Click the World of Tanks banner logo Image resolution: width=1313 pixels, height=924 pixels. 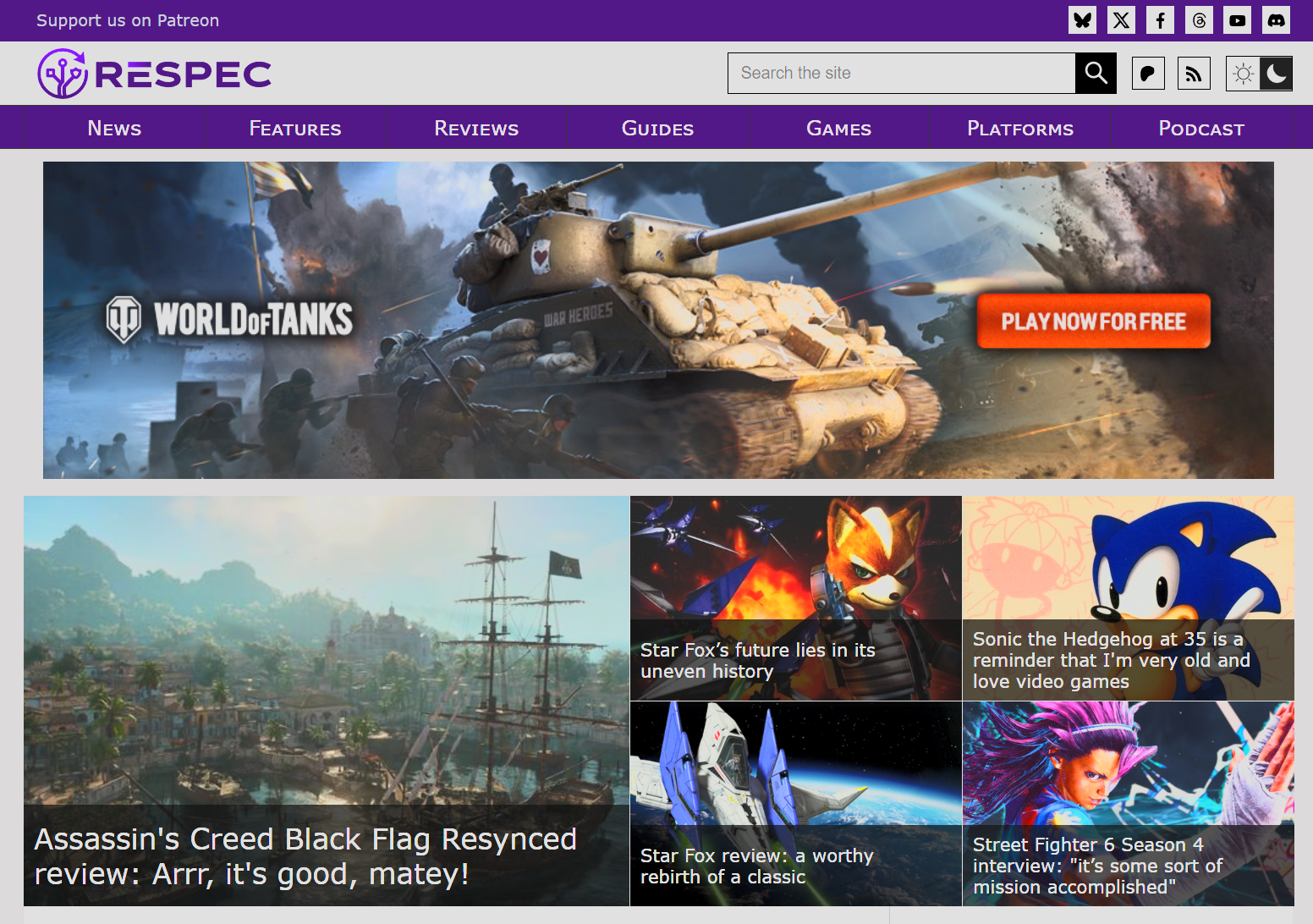point(229,319)
